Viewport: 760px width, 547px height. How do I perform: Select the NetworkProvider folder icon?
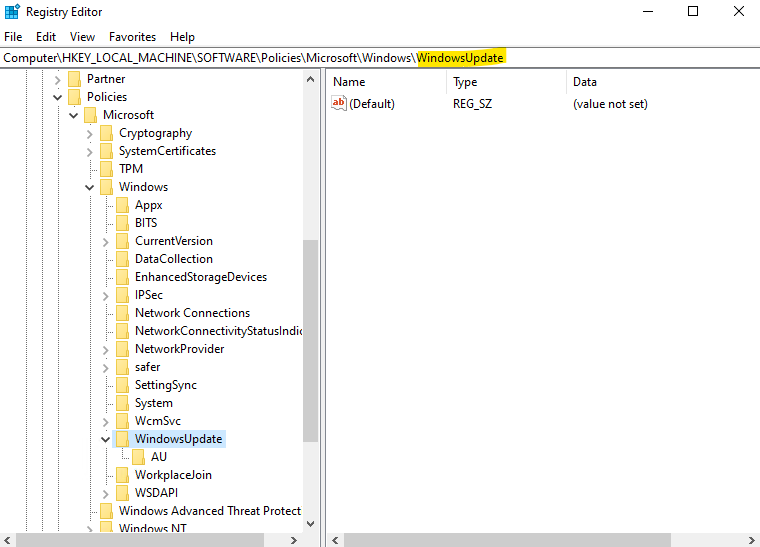[122, 349]
